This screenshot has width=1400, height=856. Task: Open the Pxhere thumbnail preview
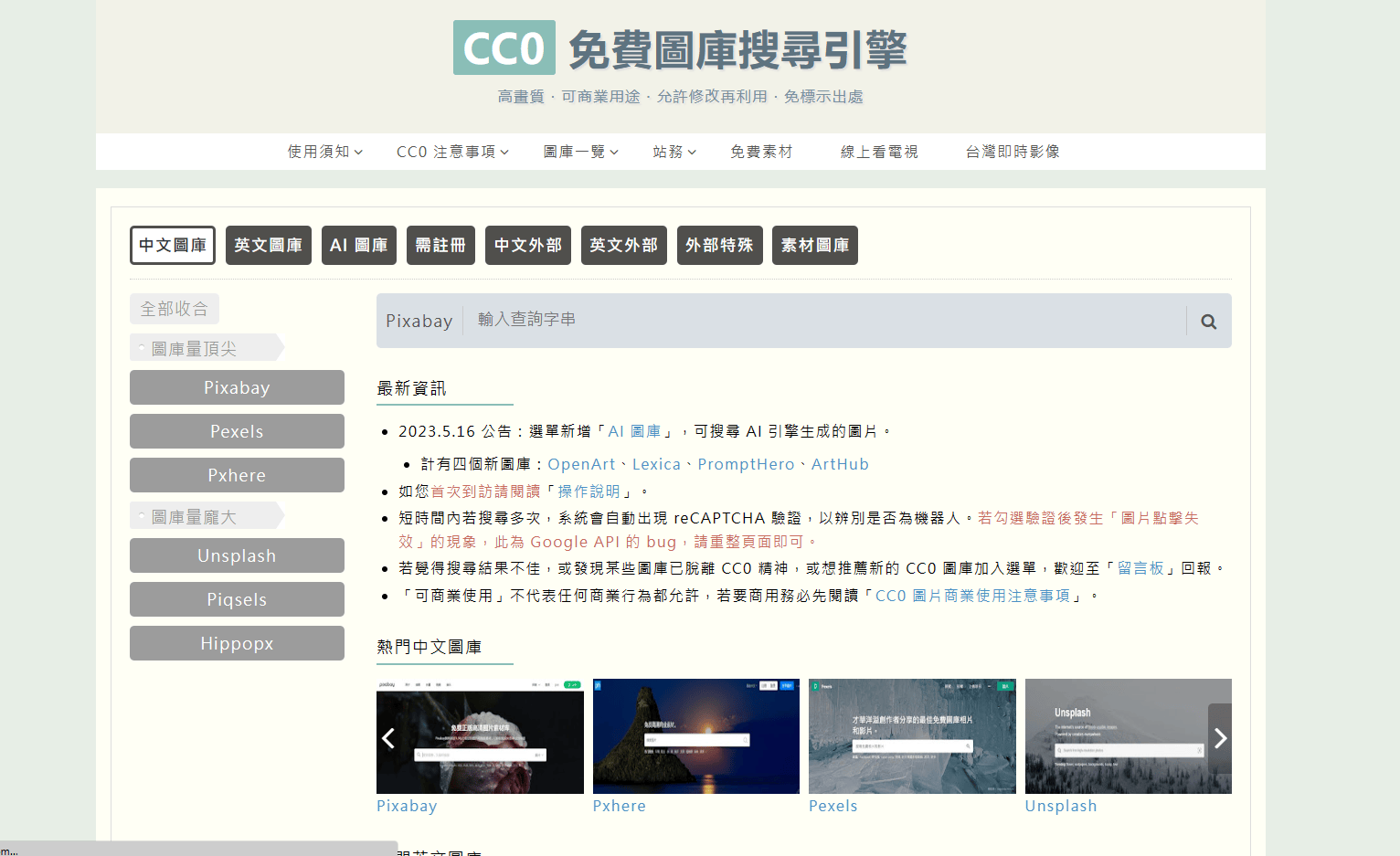click(x=695, y=736)
